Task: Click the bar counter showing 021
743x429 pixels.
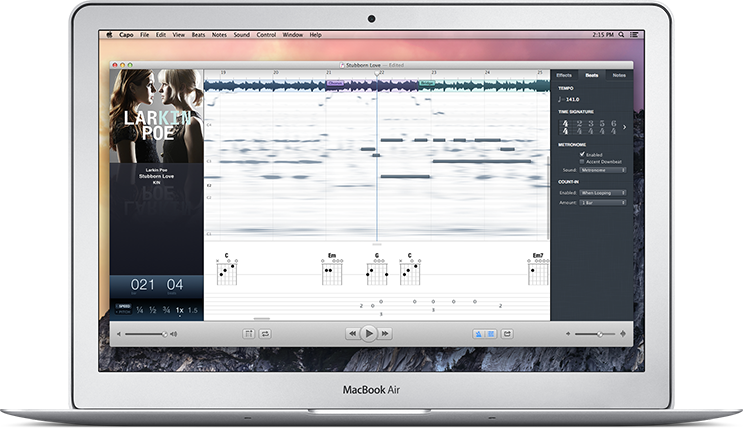Action: pos(142,285)
